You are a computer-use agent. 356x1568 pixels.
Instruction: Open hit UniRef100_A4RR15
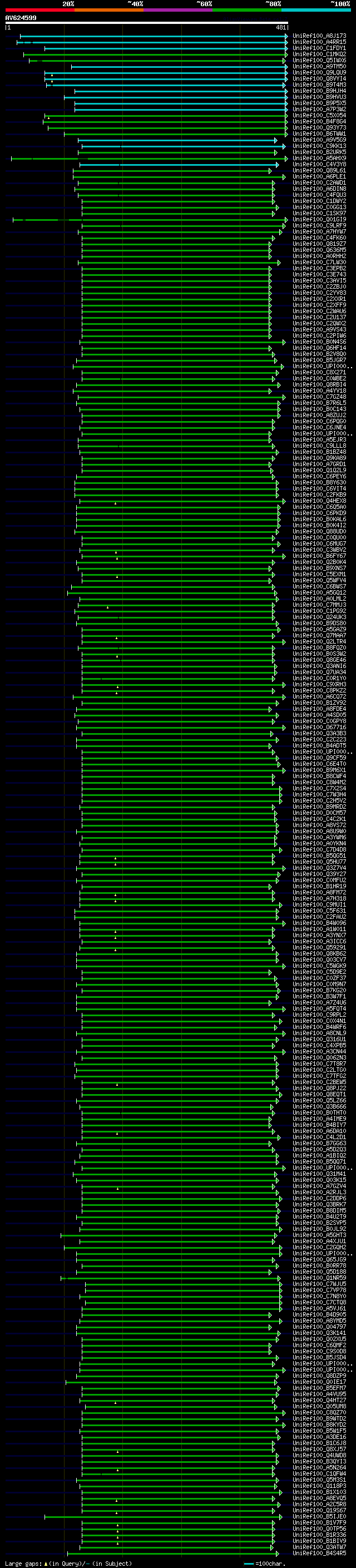pos(319,42)
